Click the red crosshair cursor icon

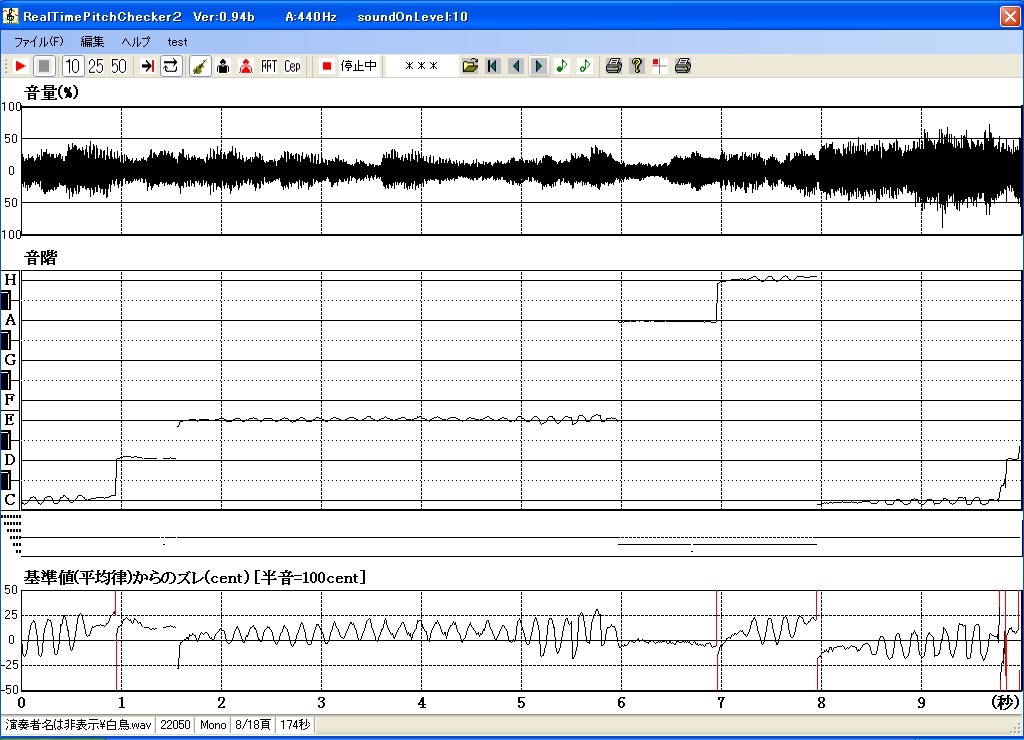(660, 66)
